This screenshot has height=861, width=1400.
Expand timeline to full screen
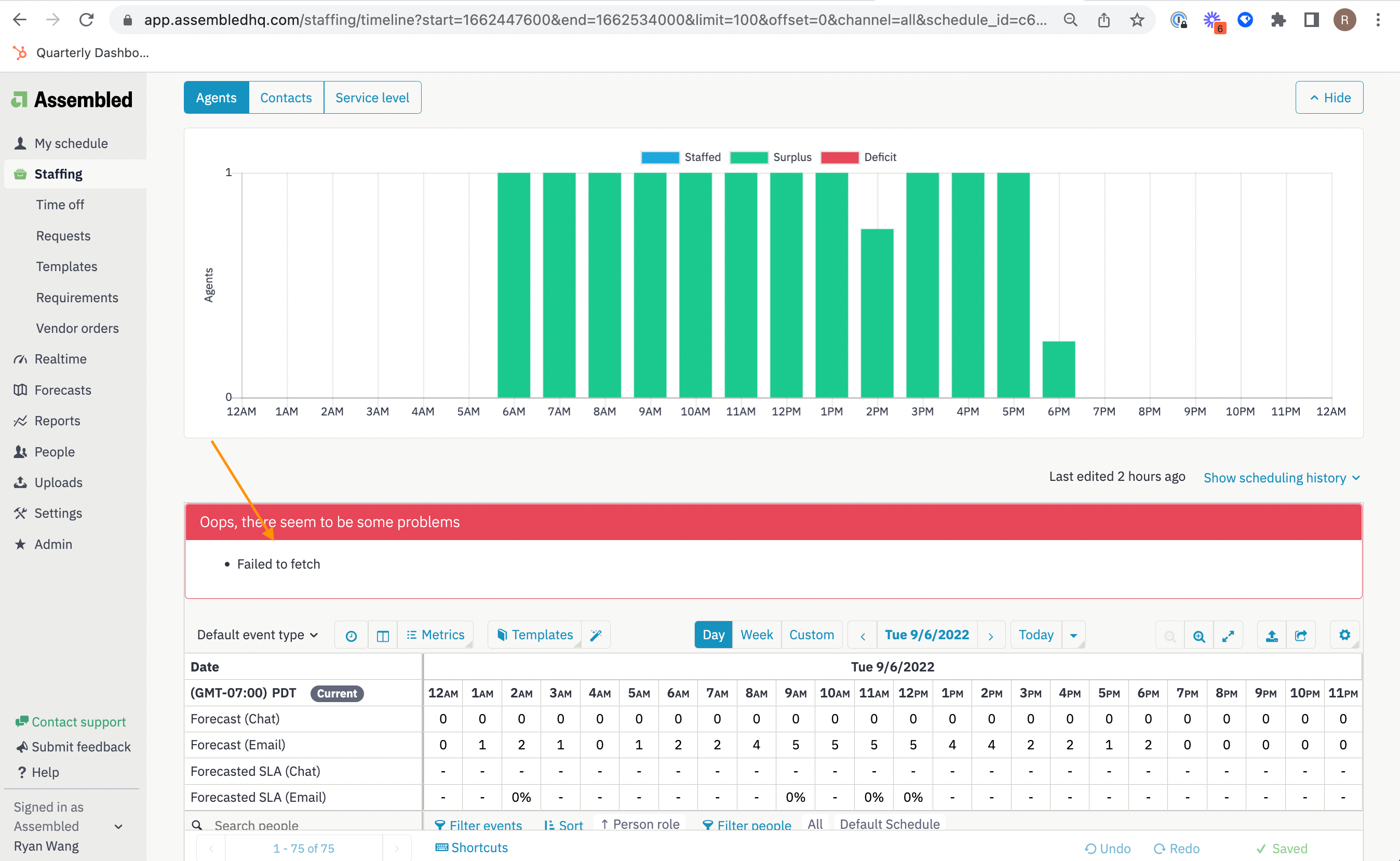[1228, 636]
